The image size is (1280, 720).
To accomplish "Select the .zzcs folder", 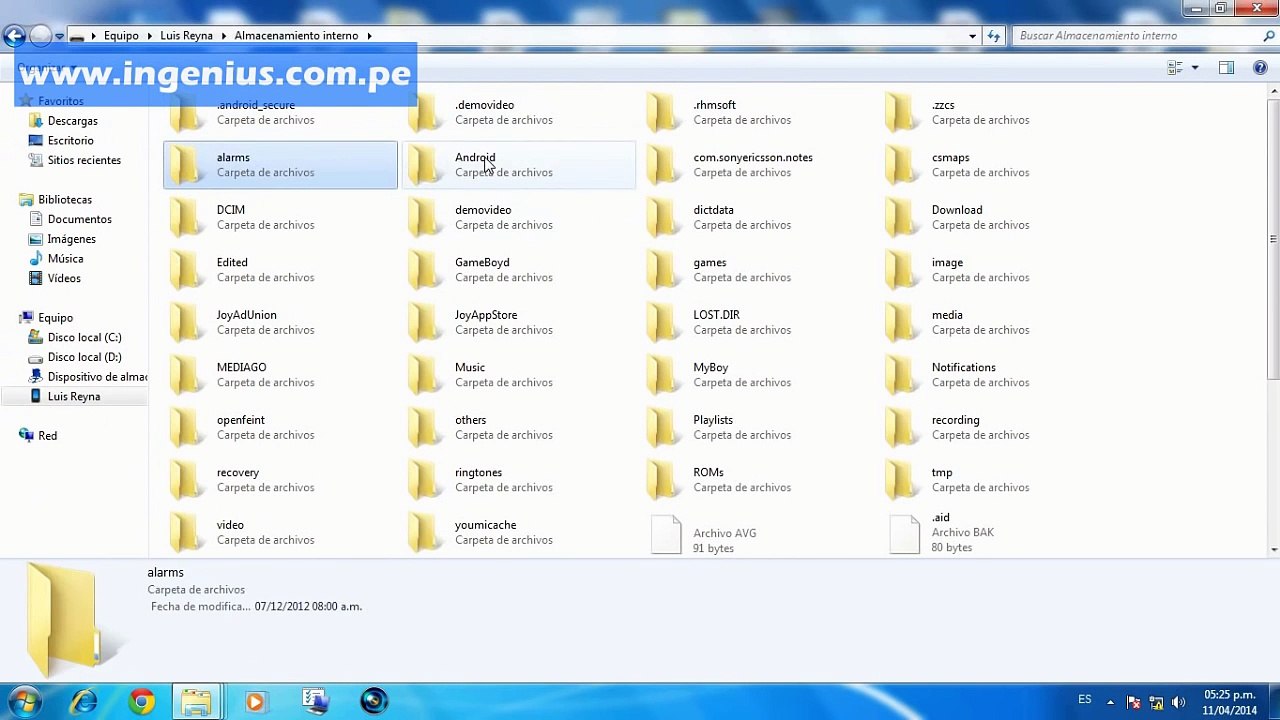I will pyautogui.click(x=995, y=112).
